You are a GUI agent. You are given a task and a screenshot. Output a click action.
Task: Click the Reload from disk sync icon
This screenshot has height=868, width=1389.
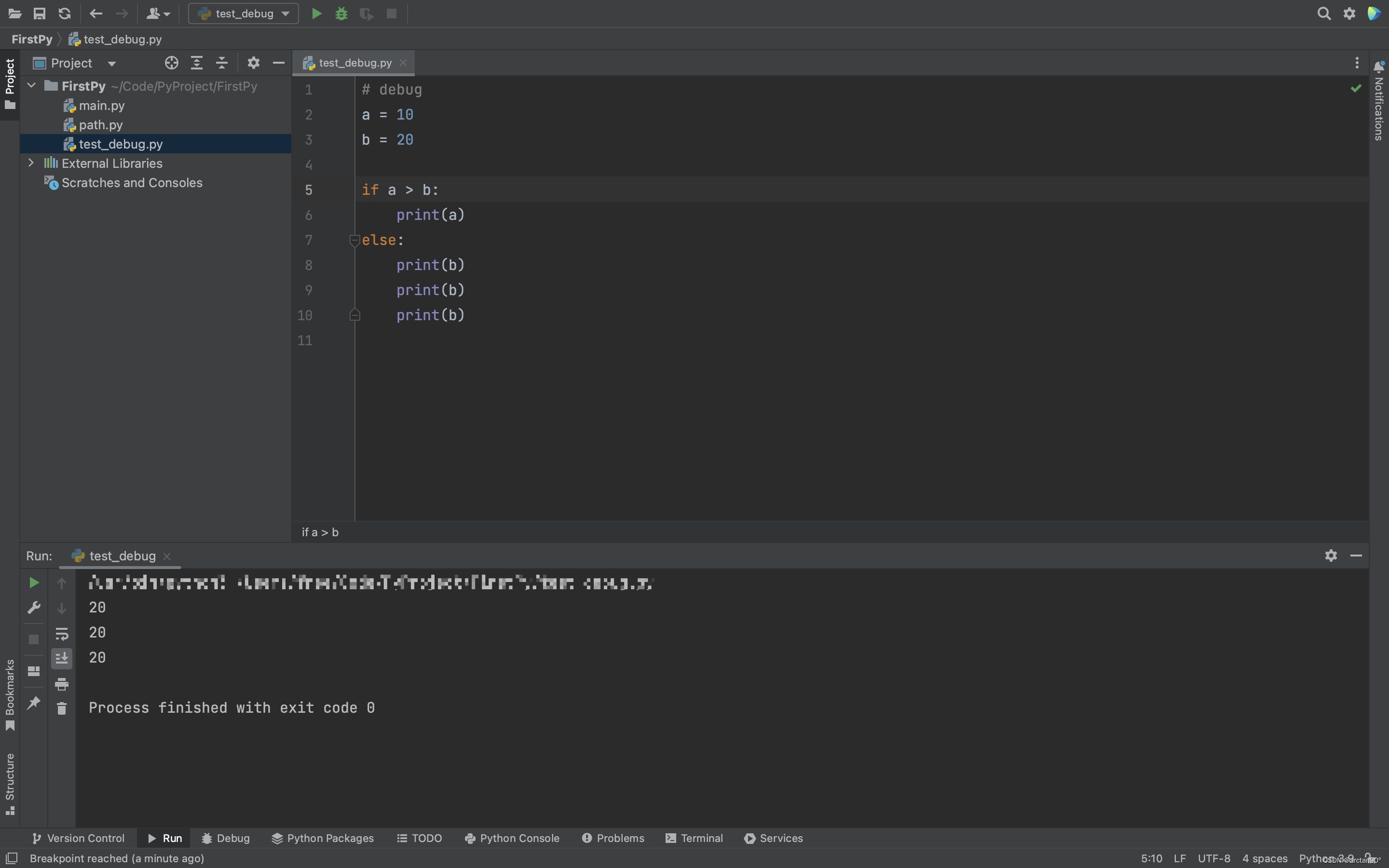click(65, 14)
